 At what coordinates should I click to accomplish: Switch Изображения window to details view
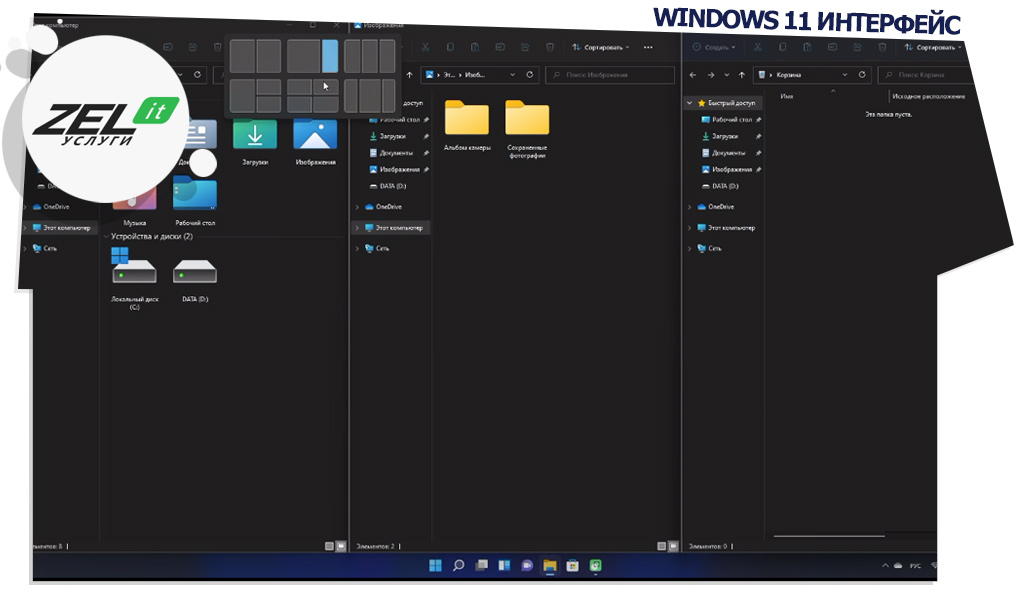click(x=662, y=546)
